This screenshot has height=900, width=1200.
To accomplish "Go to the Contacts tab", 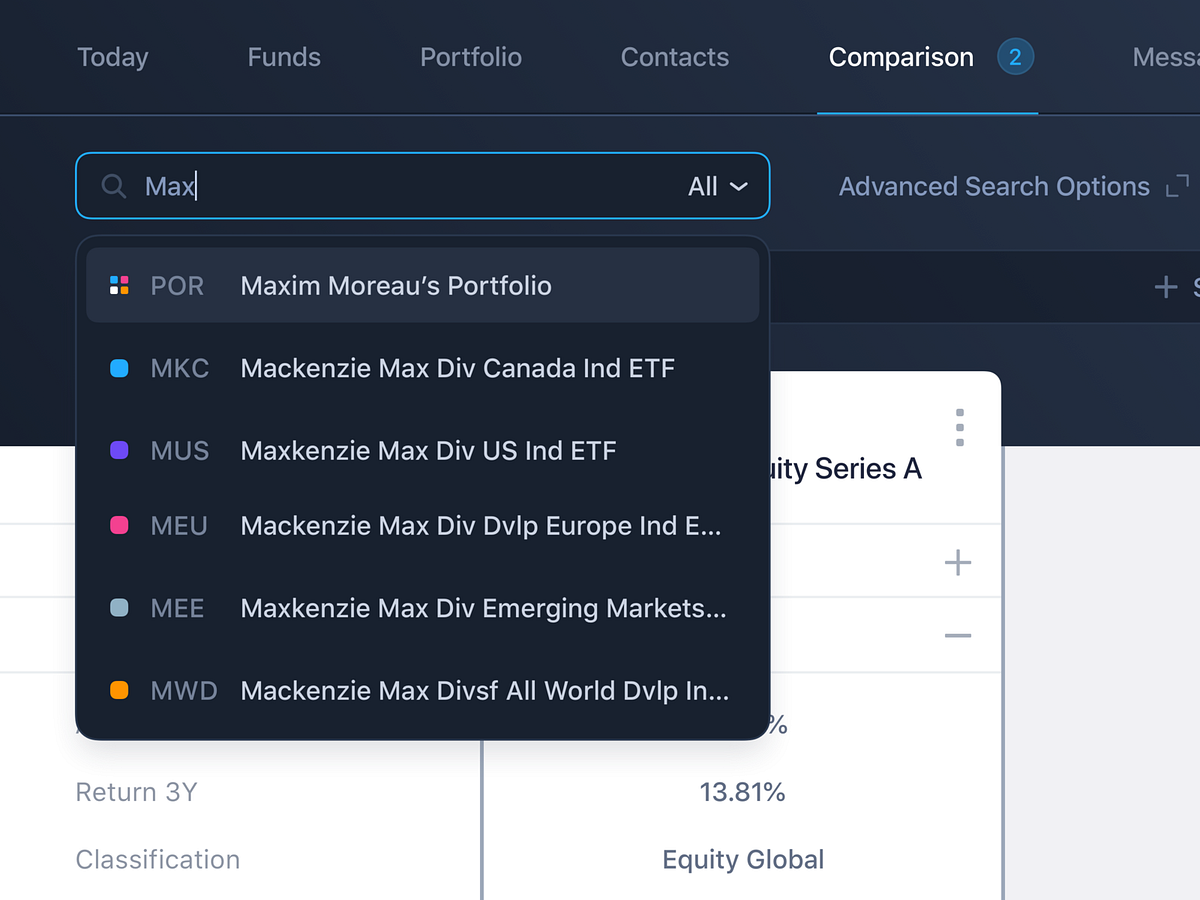I will (675, 57).
